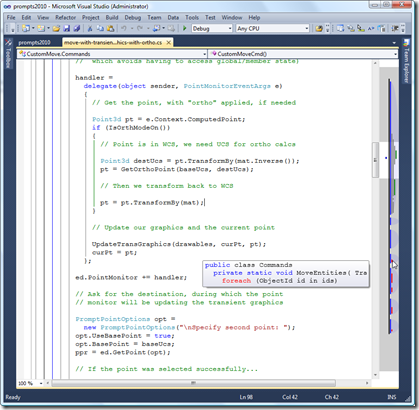Screen dimensions: 419x410
Task: Open the Debug menu
Action: point(133,17)
